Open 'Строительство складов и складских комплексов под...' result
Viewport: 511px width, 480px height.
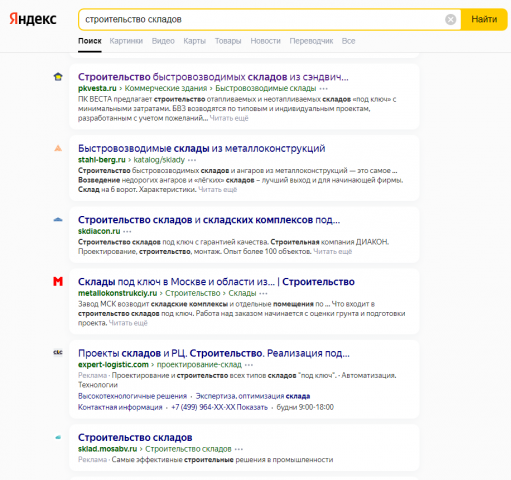[x=209, y=220]
